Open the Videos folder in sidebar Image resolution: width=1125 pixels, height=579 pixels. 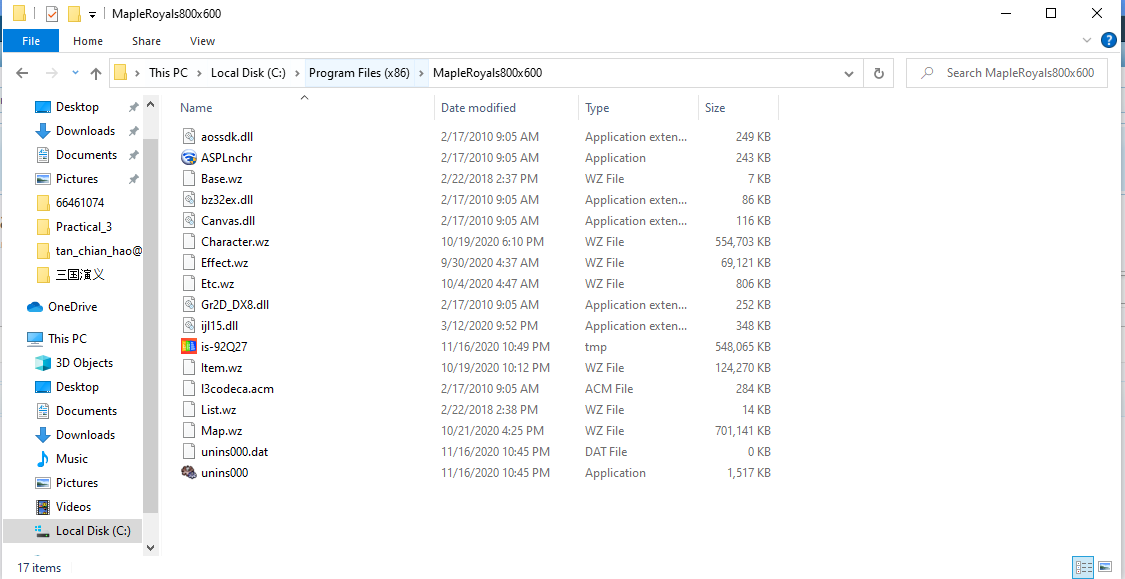(x=74, y=507)
